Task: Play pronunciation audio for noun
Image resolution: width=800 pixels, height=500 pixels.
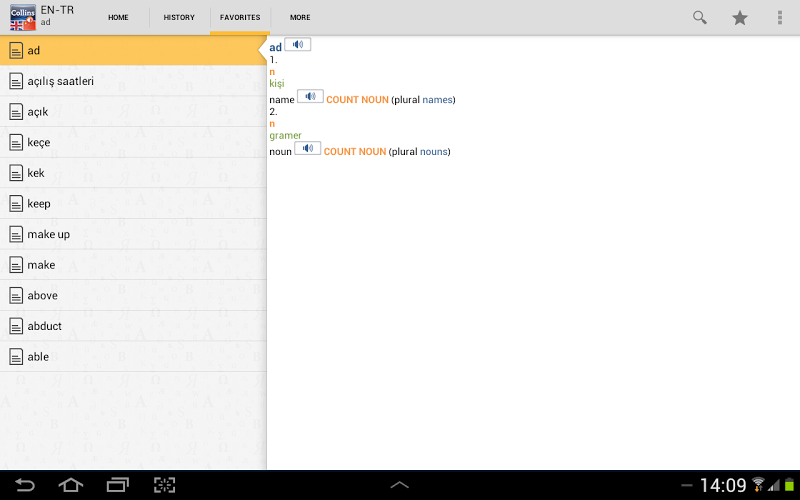Action: pos(308,148)
